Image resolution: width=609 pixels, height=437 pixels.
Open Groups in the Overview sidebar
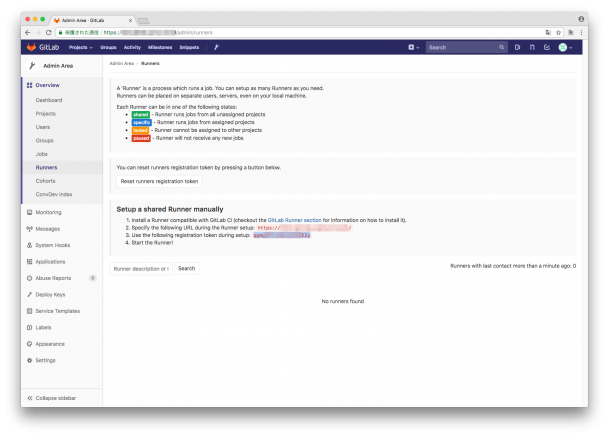(x=45, y=140)
